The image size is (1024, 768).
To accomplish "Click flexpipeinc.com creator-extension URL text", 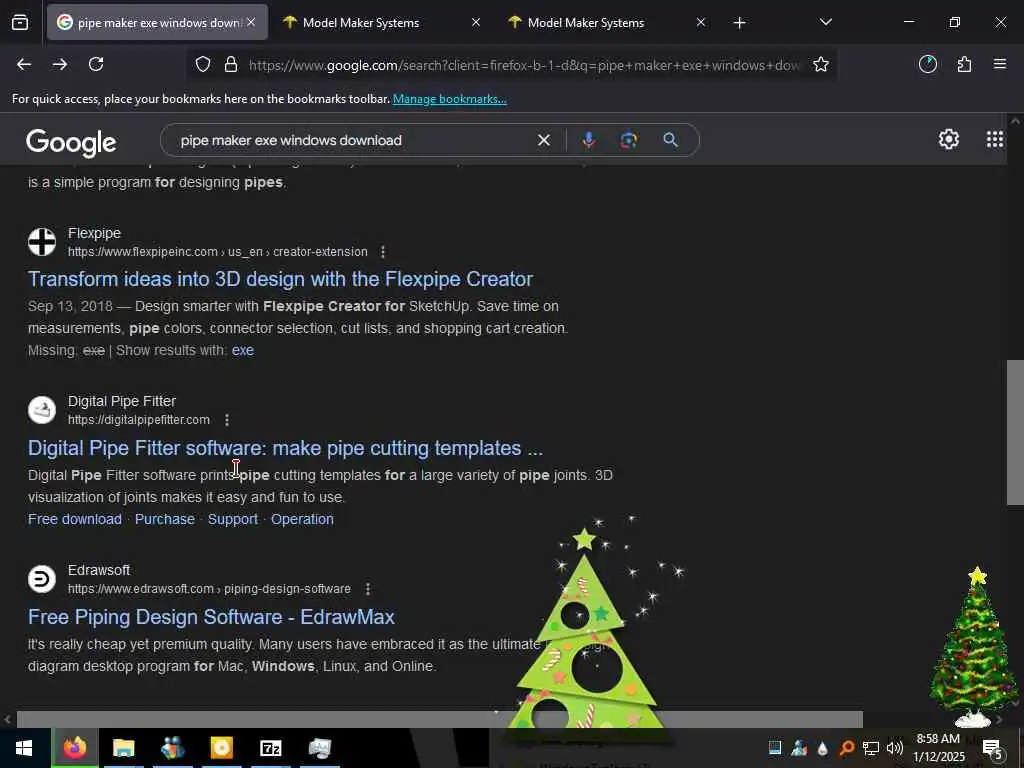I will click(x=217, y=252).
